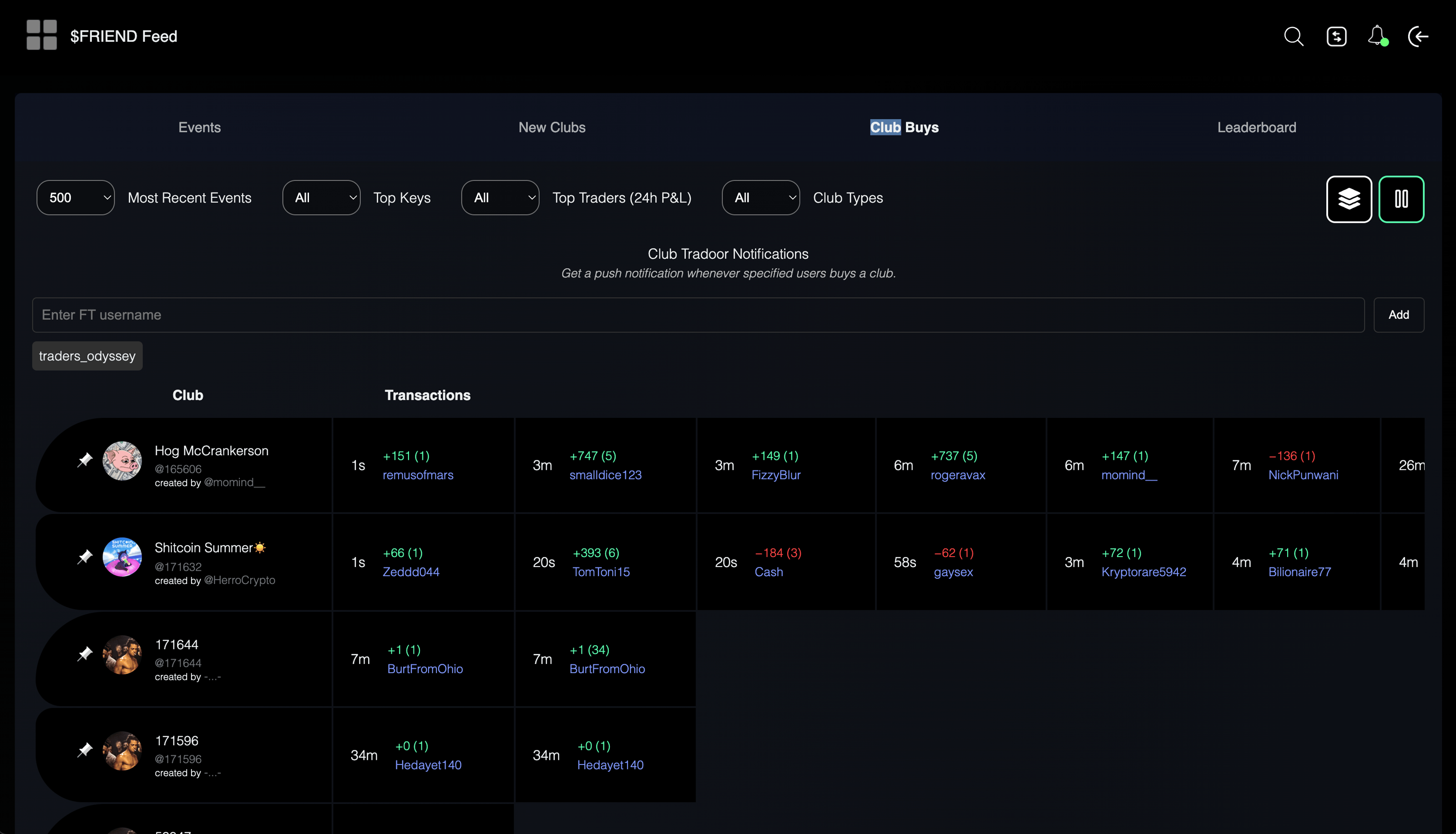Click the logout arrow icon
The height and width of the screenshot is (834, 1456).
pyautogui.click(x=1419, y=37)
